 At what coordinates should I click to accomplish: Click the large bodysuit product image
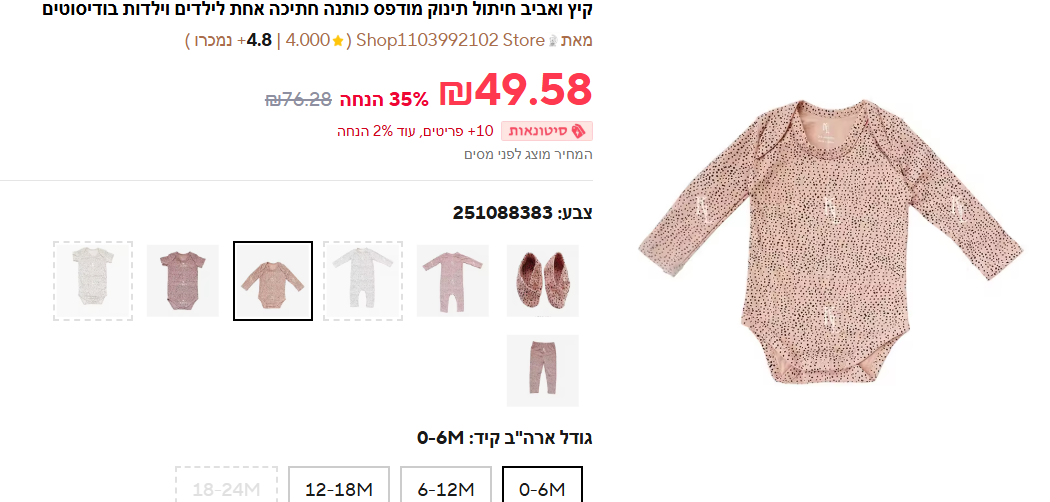coord(830,242)
